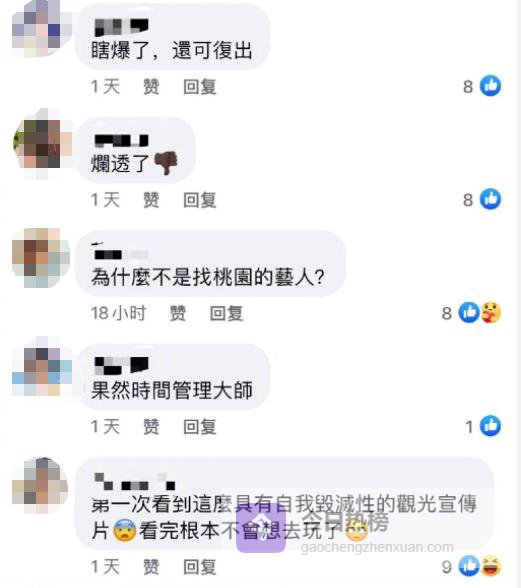
Task: Open care emoji reaction on 桃園的藝人 comment
Action: tap(491, 312)
